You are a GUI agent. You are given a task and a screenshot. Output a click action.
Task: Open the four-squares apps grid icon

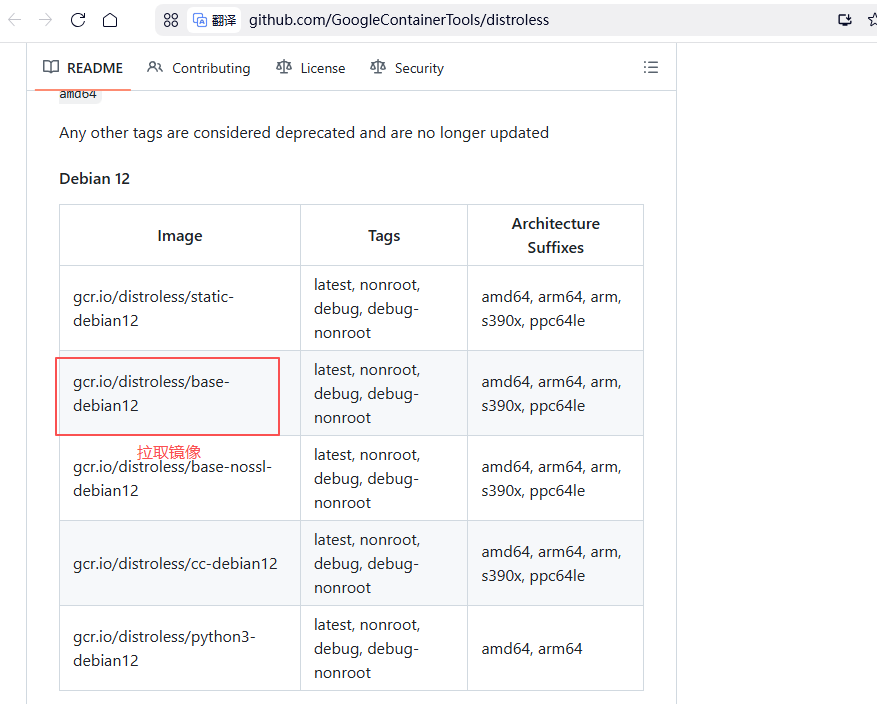[x=171, y=20]
